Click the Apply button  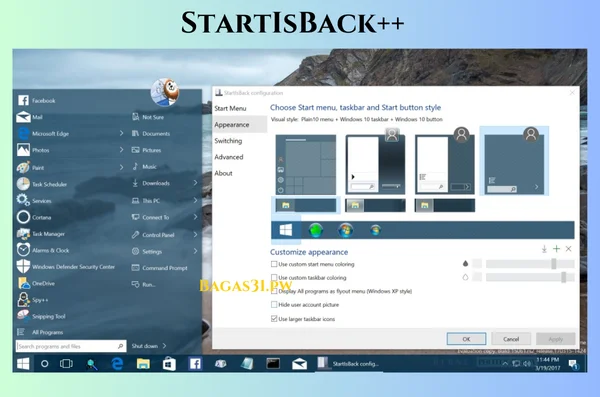pos(556,339)
